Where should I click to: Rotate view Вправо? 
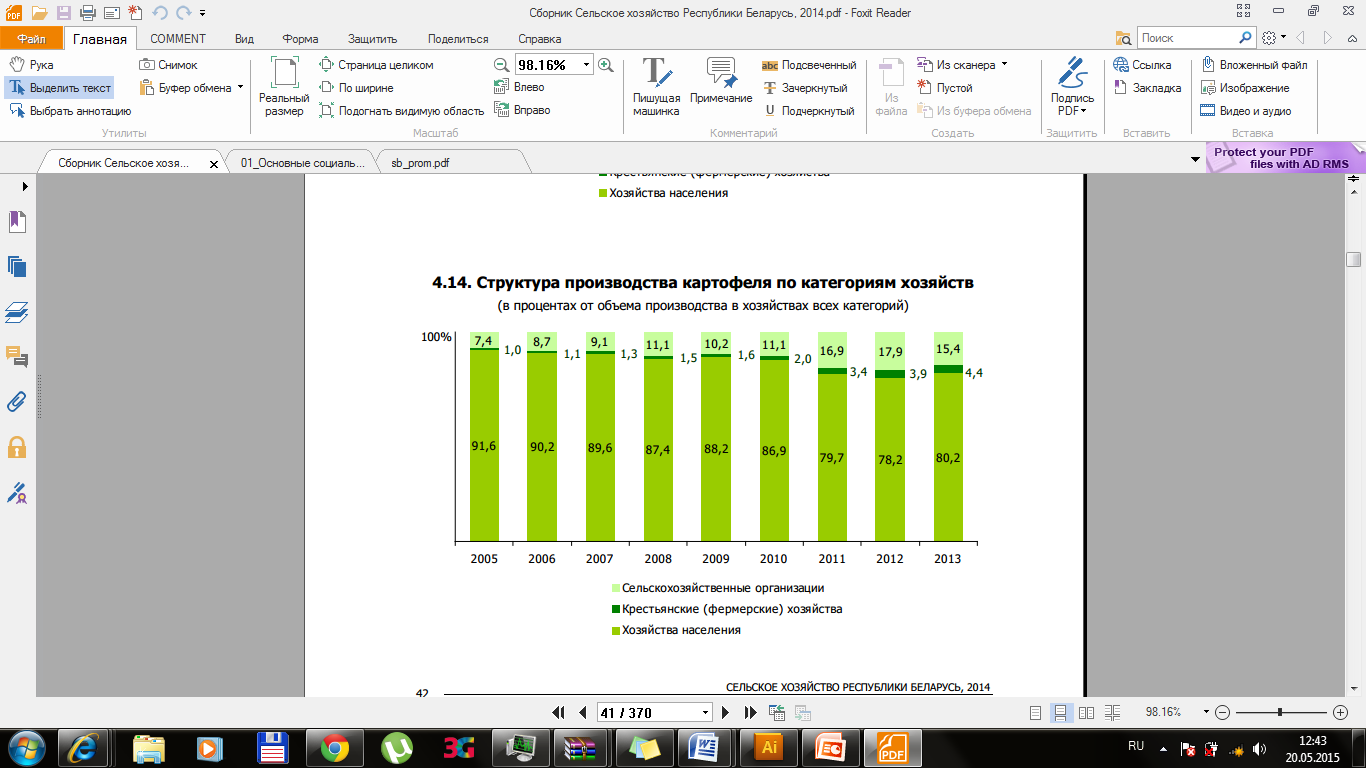click(522, 110)
